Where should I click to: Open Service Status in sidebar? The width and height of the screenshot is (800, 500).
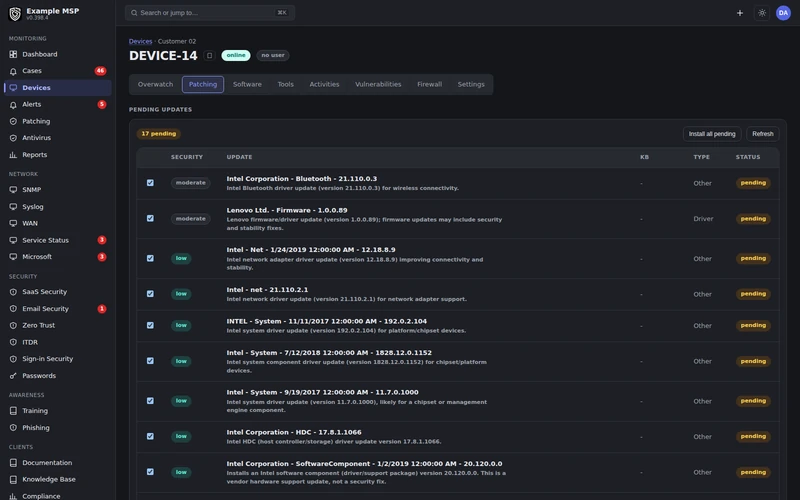pyautogui.click(x=57, y=240)
